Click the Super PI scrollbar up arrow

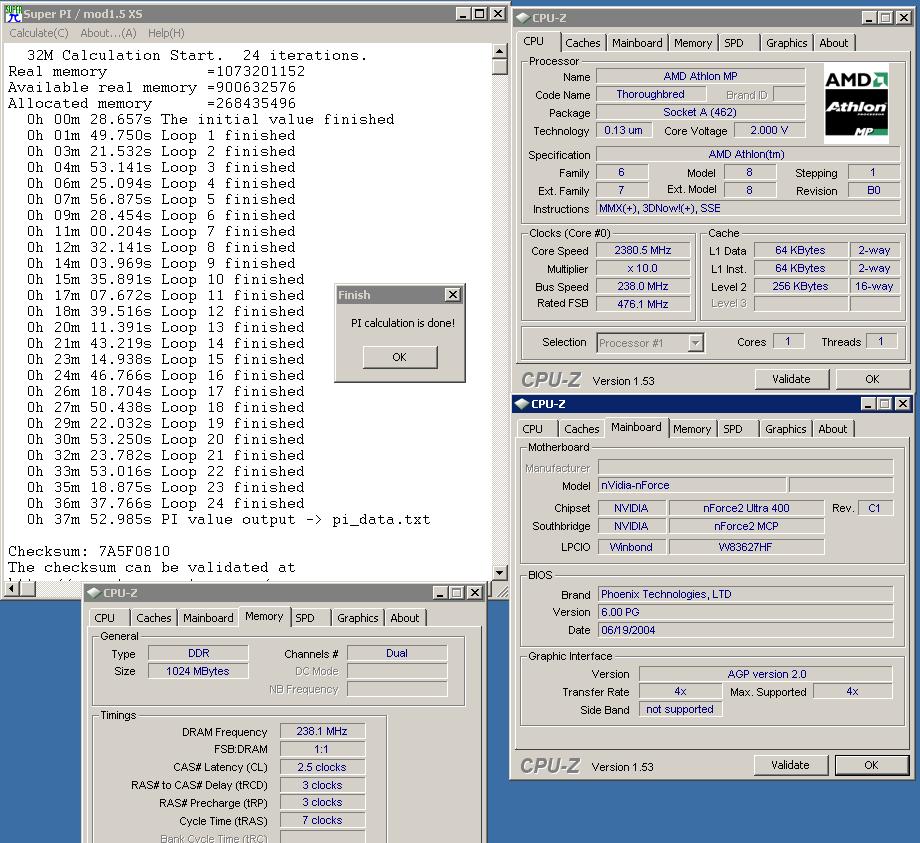pos(500,50)
